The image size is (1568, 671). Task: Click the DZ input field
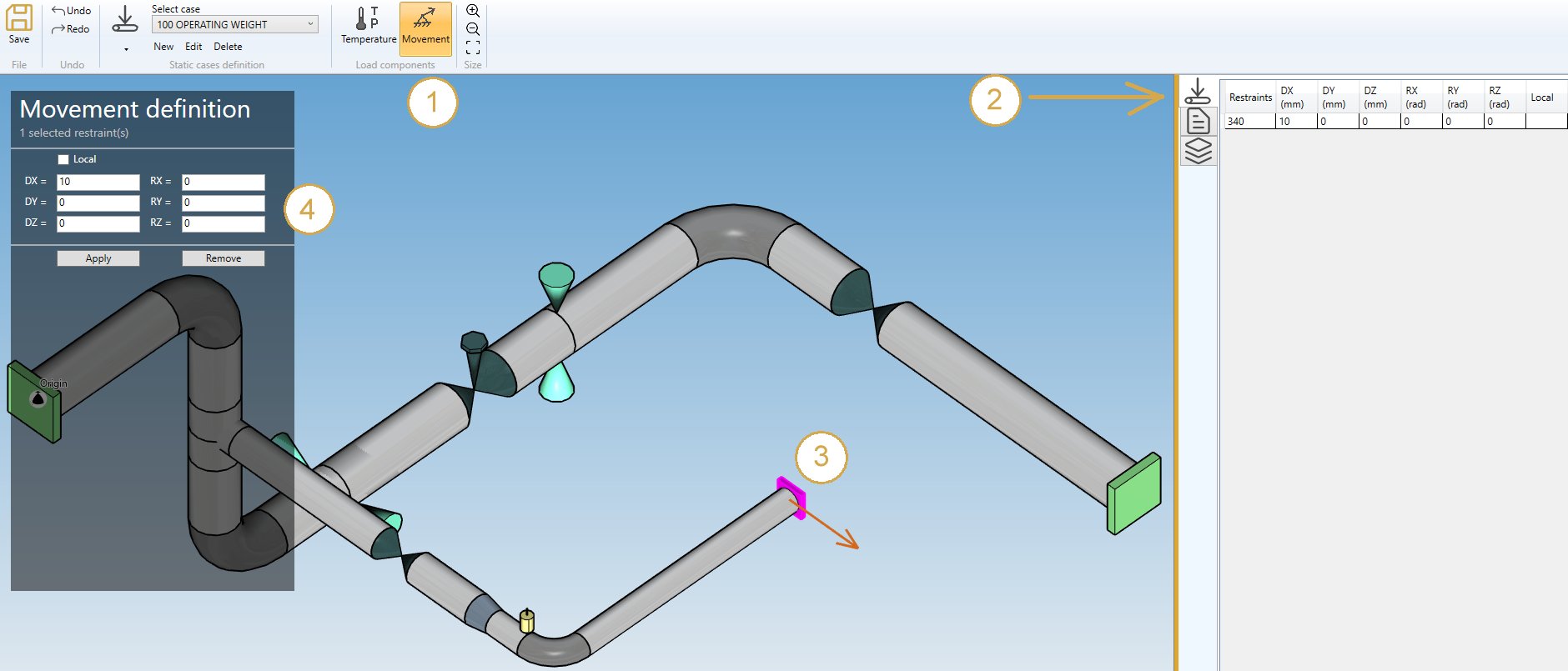coord(98,223)
